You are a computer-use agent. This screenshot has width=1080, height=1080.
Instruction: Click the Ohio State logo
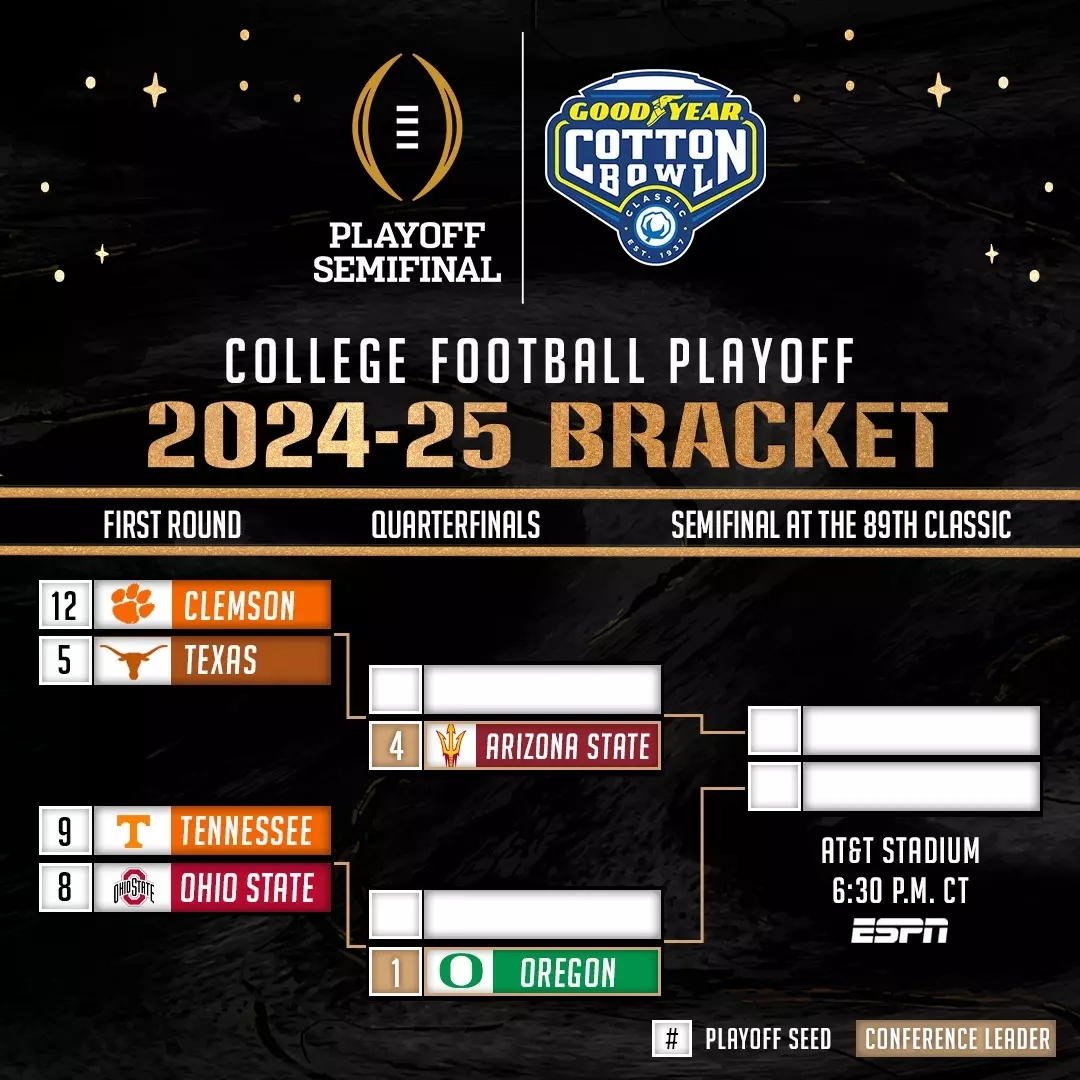click(133, 887)
